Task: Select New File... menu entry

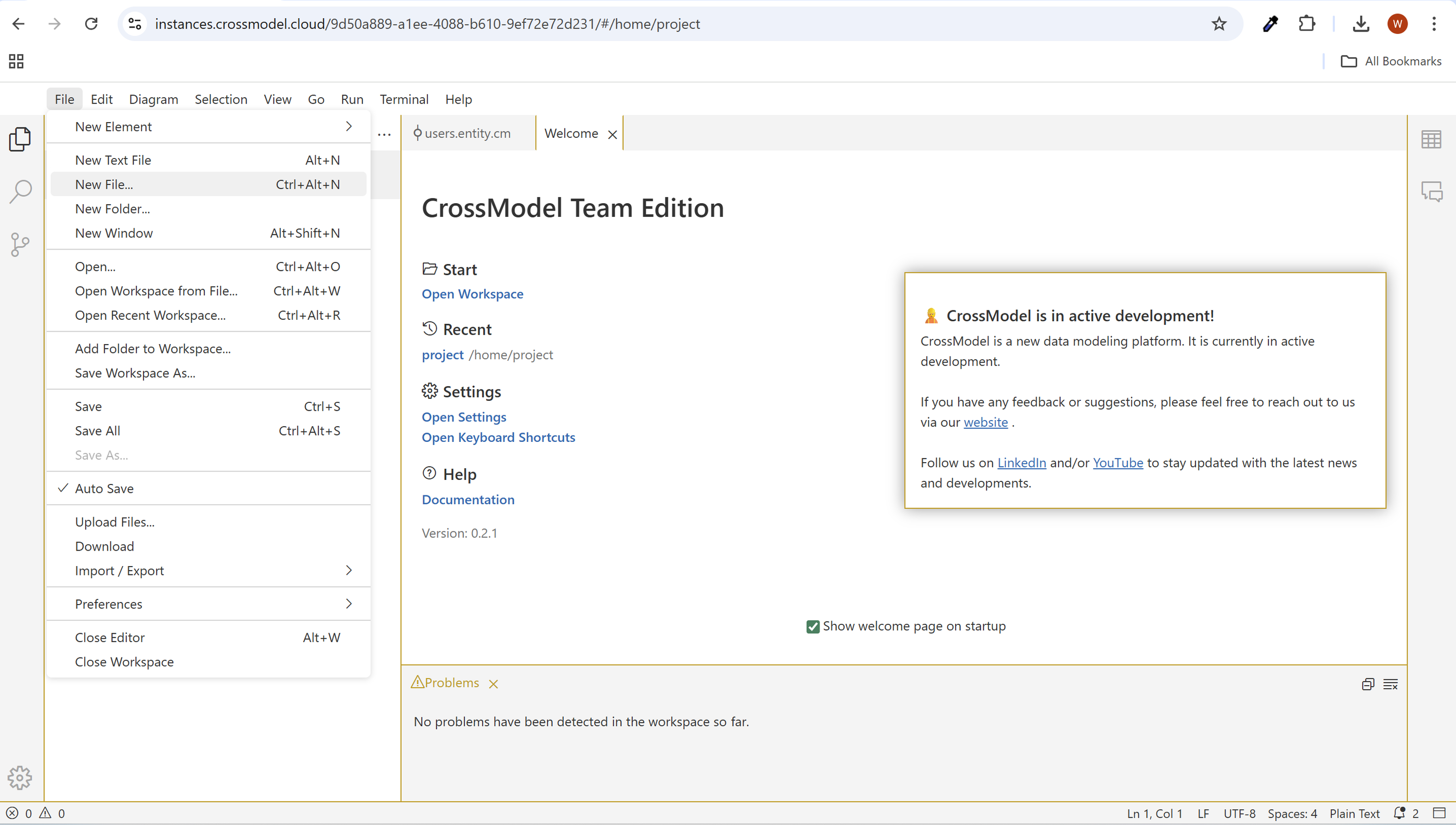Action: click(x=105, y=185)
